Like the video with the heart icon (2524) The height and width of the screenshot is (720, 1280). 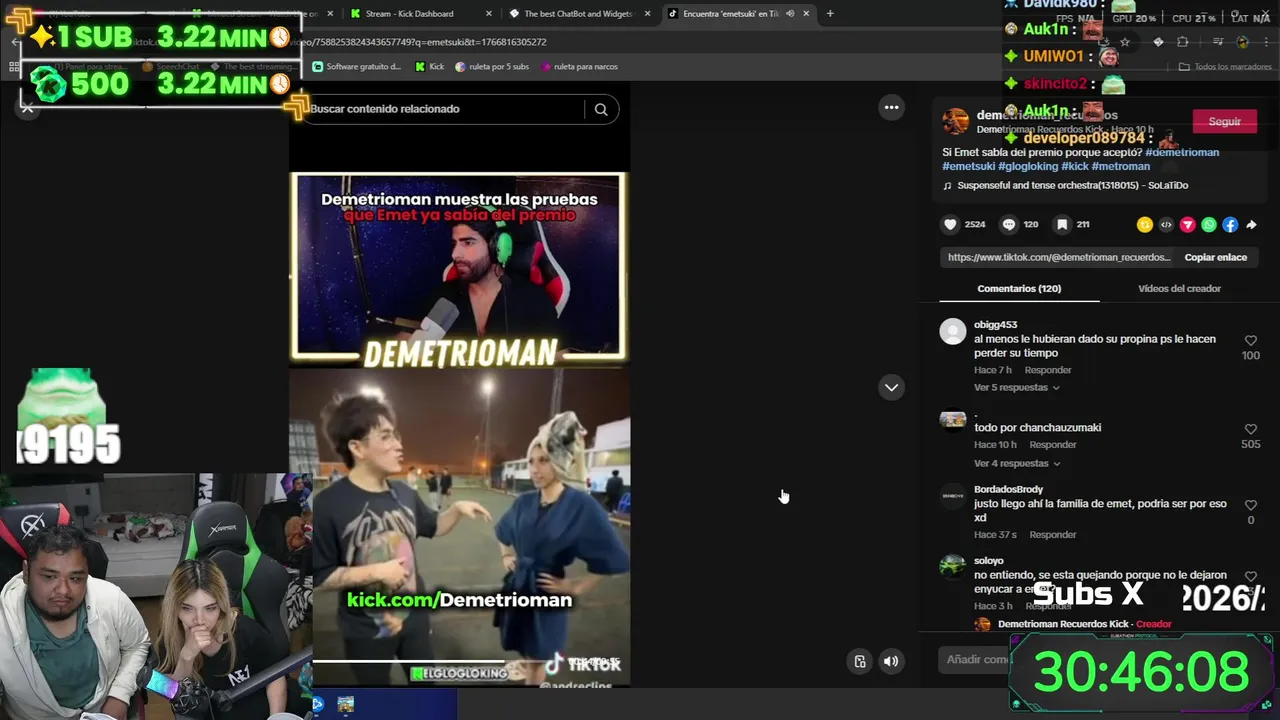(x=950, y=225)
